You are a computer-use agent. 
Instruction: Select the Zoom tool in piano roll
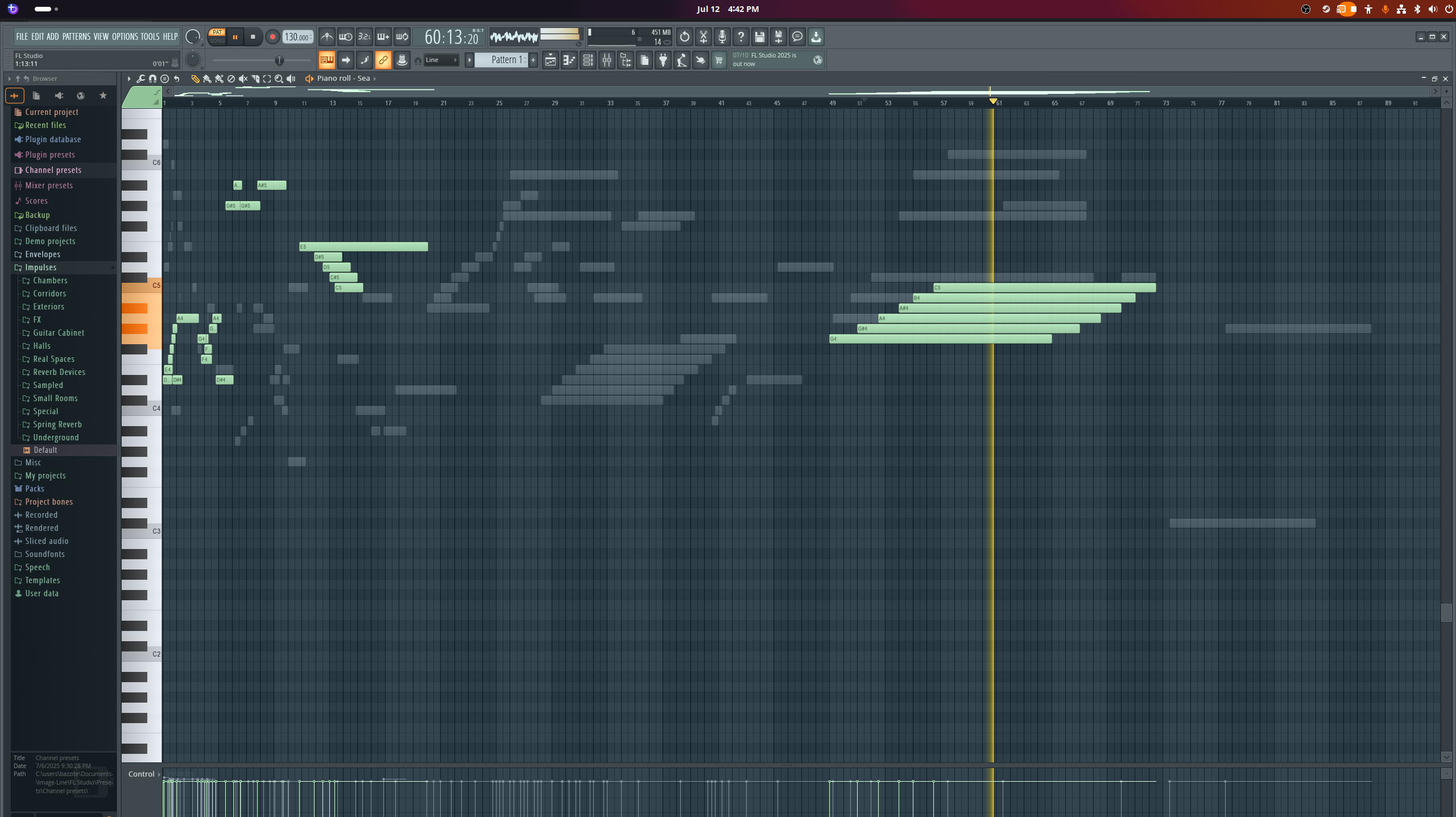click(x=279, y=79)
